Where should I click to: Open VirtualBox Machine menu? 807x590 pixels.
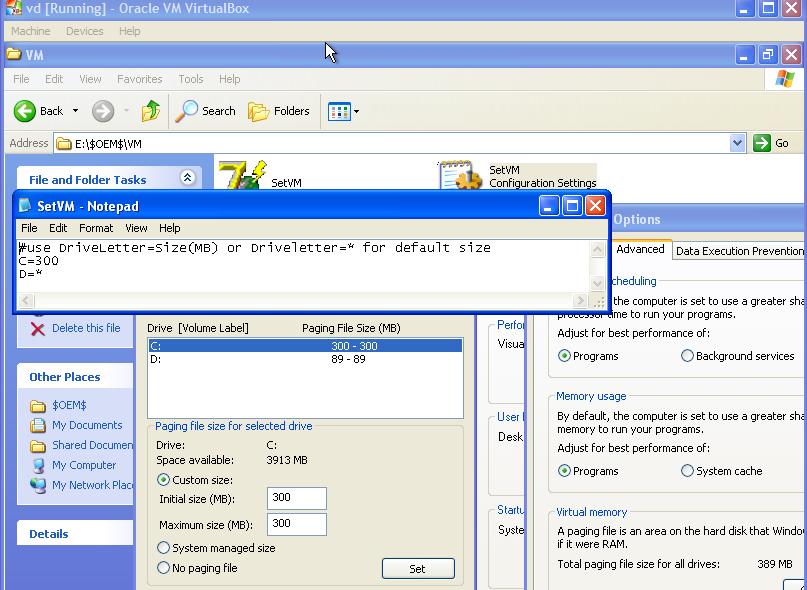pyautogui.click(x=31, y=31)
